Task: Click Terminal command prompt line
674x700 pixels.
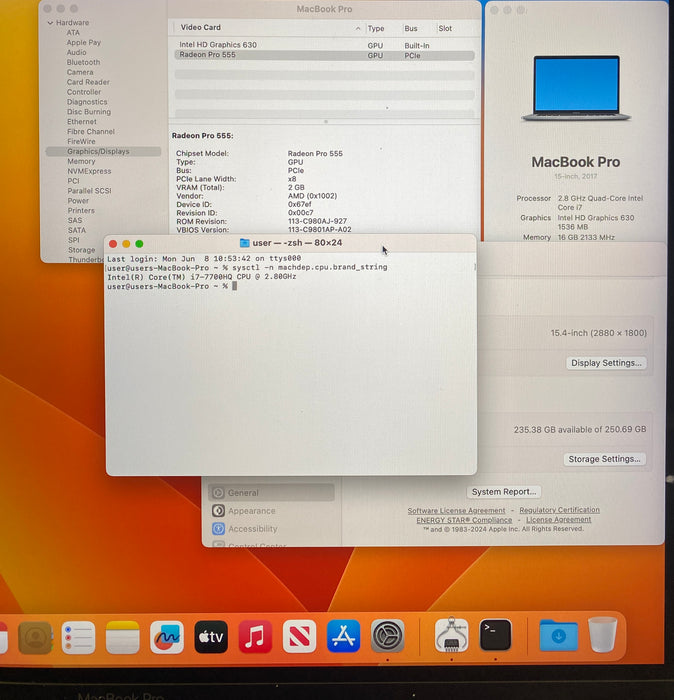Action: coord(172,286)
